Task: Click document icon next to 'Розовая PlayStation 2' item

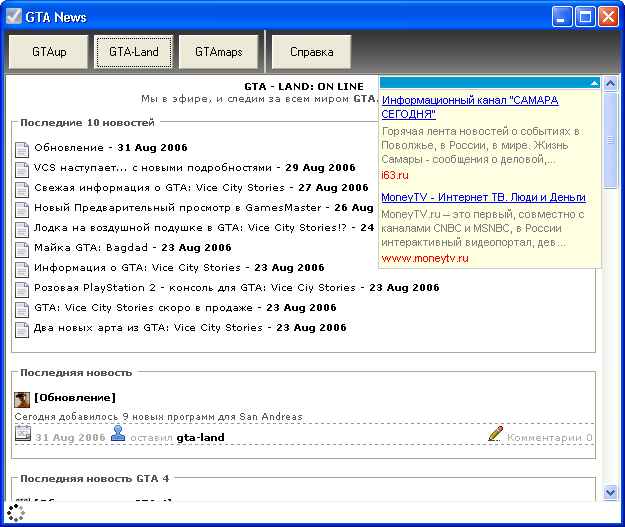Action: 22,288
